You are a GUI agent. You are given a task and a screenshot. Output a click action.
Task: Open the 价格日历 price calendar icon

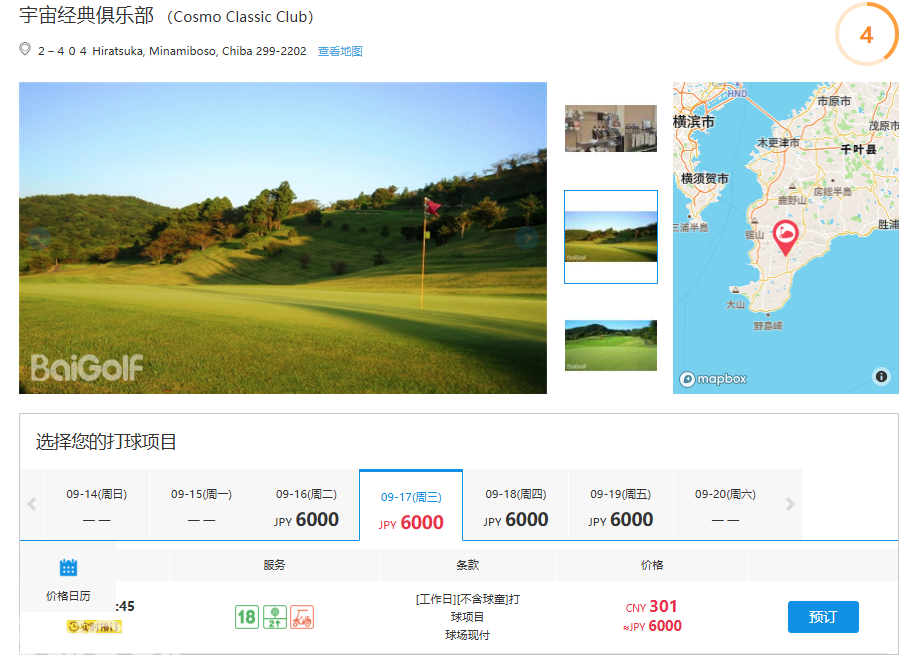click(68, 568)
